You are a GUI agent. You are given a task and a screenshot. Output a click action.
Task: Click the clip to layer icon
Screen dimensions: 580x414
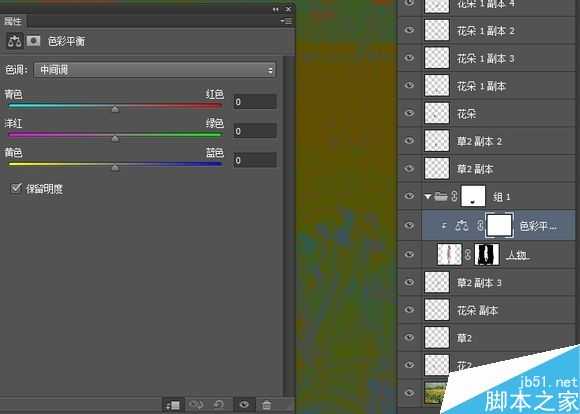pos(173,405)
